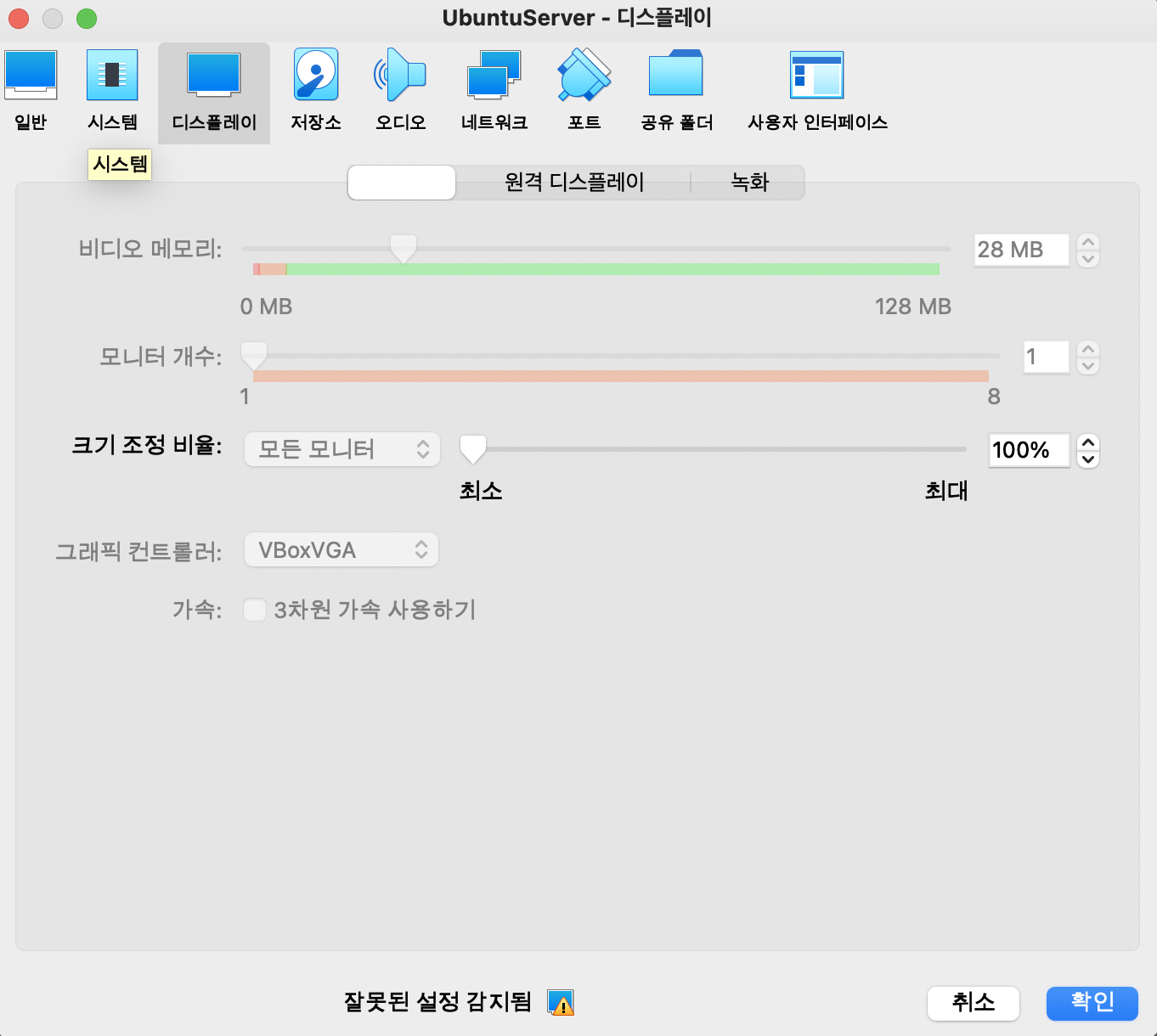
Task: Click the 잘못된 설정 감지됨 message
Action: pos(437,1003)
